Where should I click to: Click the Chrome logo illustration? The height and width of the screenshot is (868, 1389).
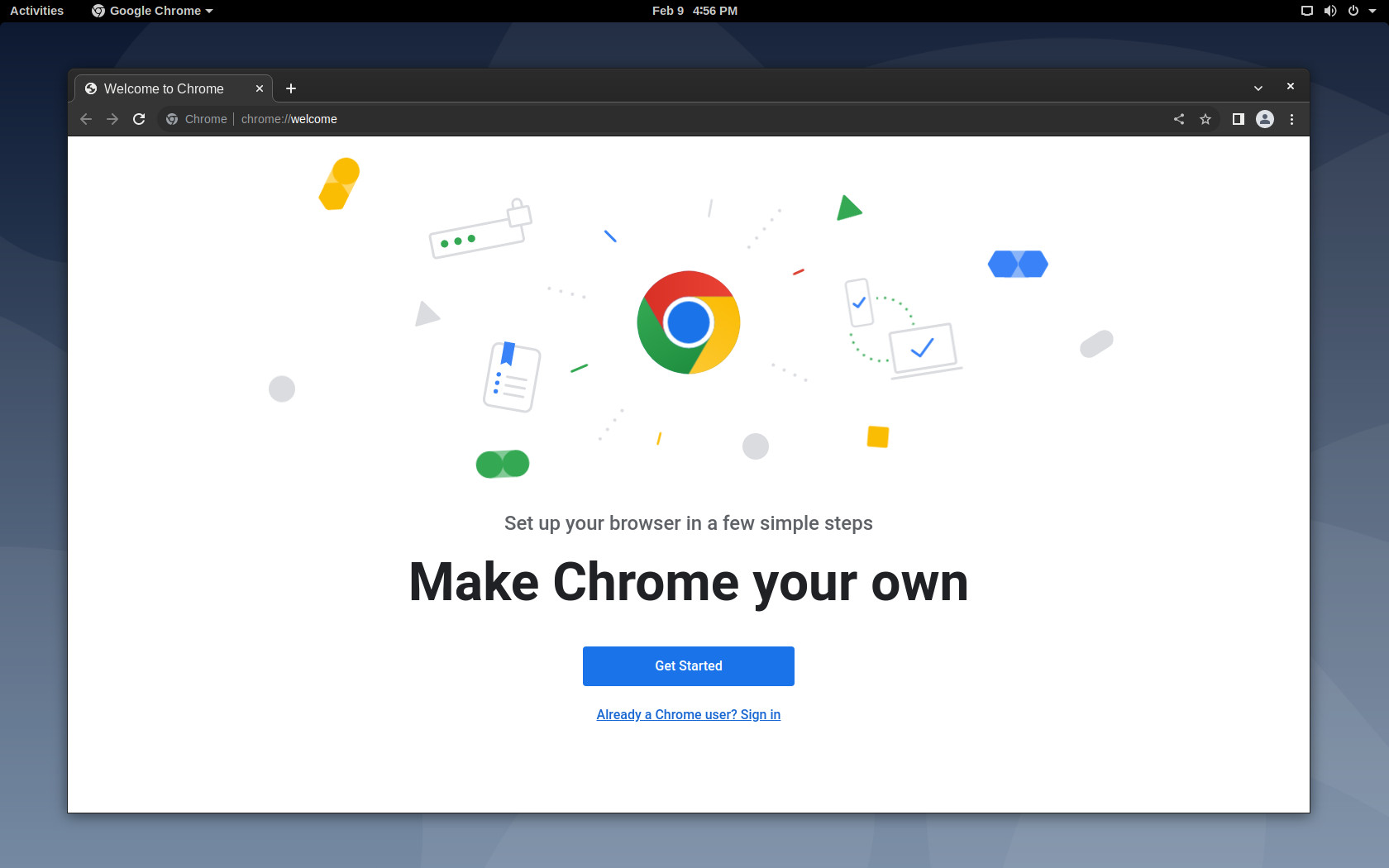[x=689, y=322]
